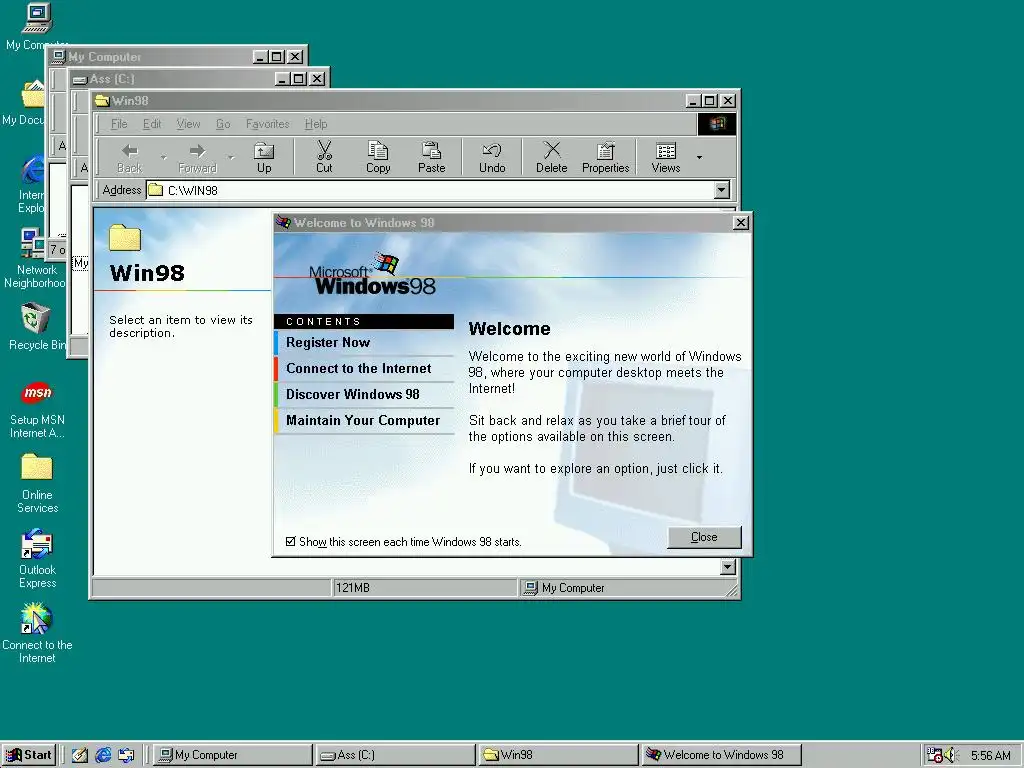Switch to Welcome to Windows 98 taskbar button

pos(721,755)
